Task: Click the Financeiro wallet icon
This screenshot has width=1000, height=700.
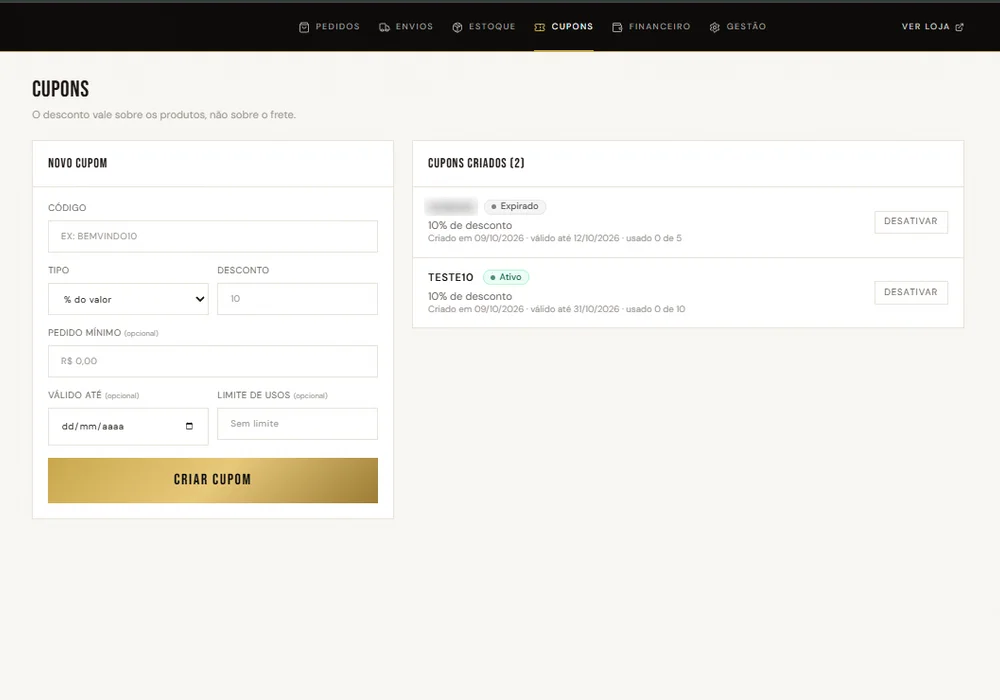Action: pyautogui.click(x=617, y=27)
